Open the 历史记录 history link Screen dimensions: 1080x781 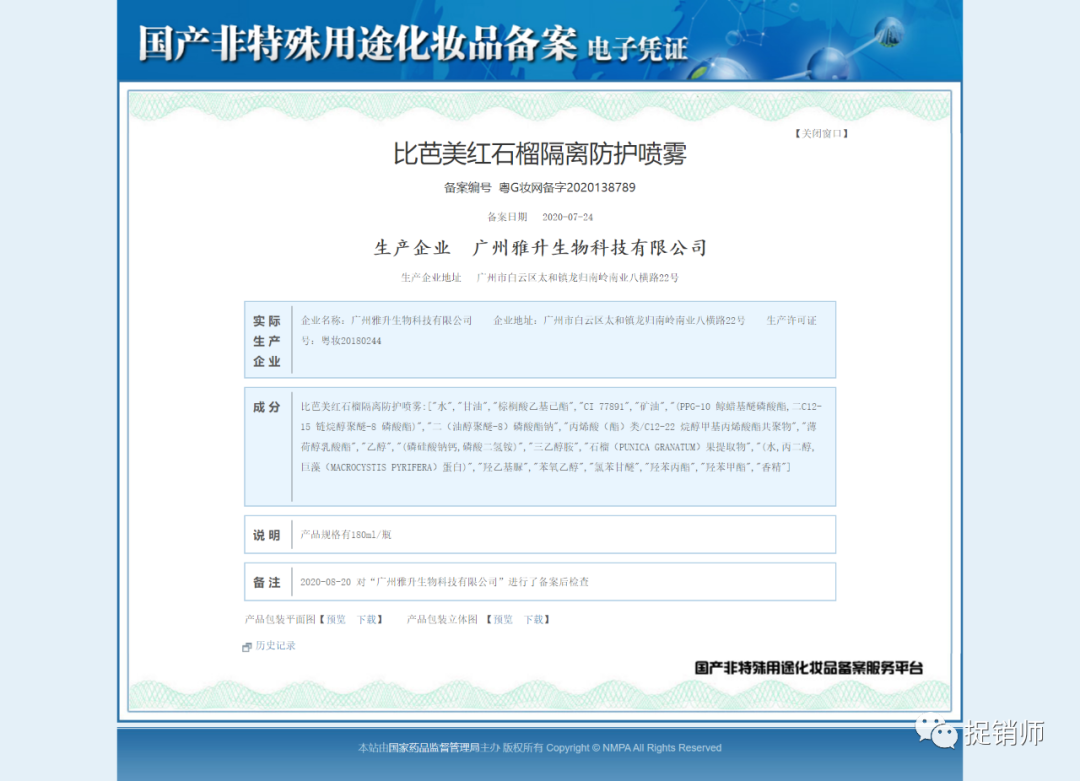click(x=275, y=646)
